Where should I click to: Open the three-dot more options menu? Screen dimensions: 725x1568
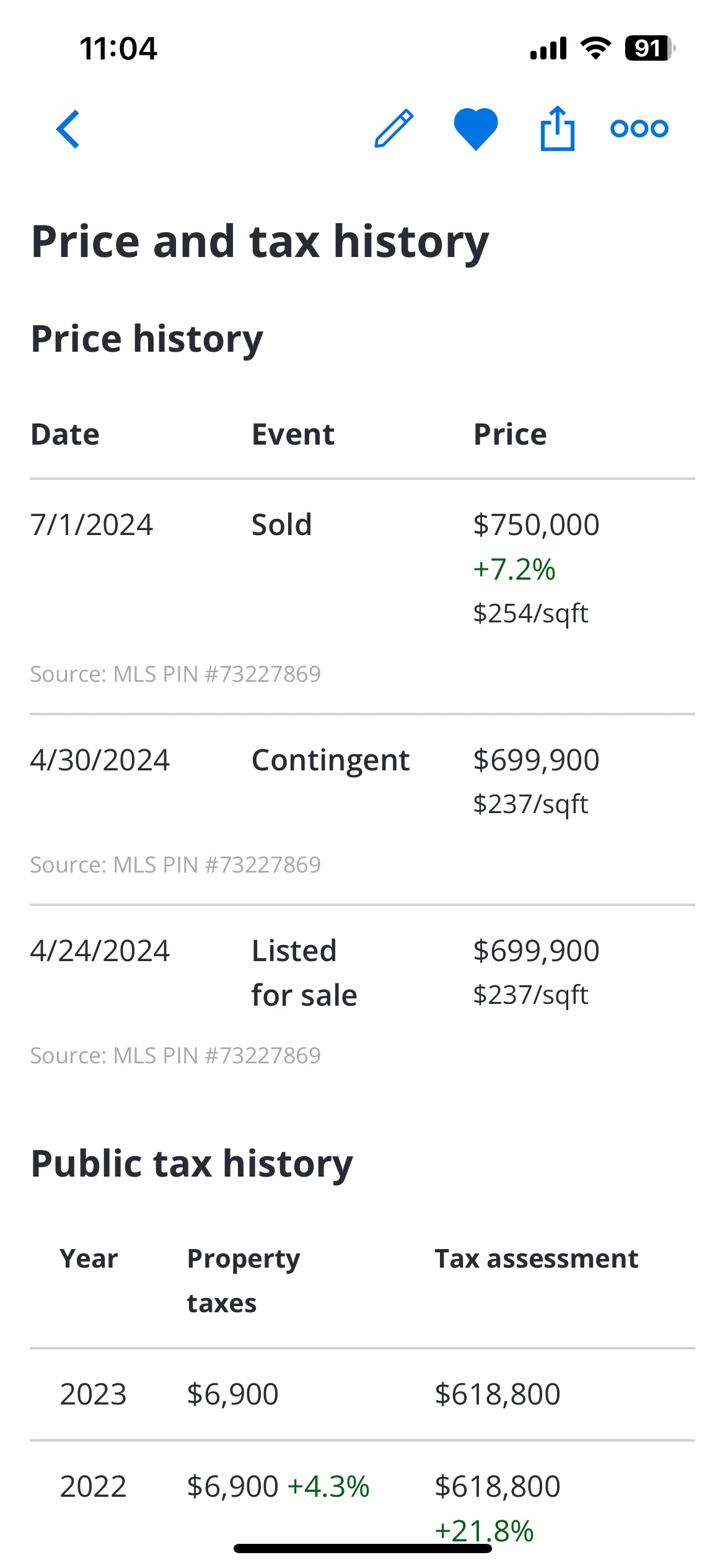coord(639,128)
